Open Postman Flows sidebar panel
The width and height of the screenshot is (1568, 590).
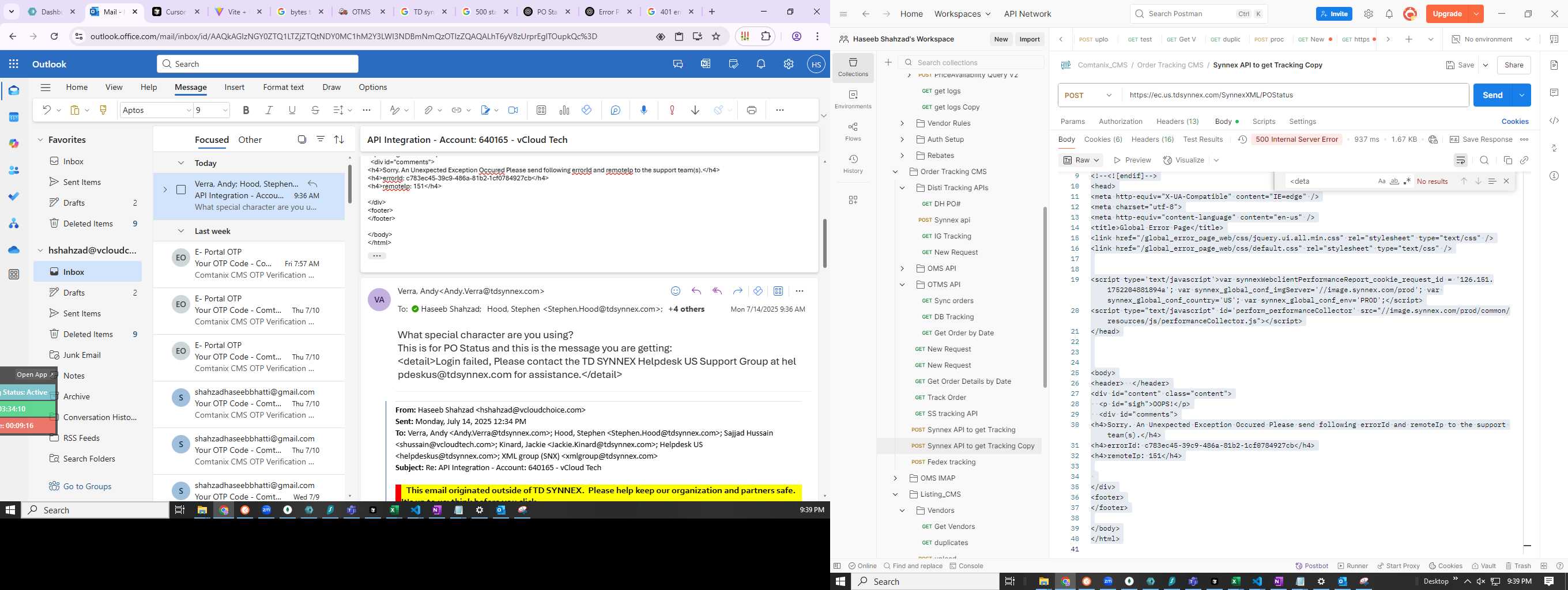coord(853,132)
